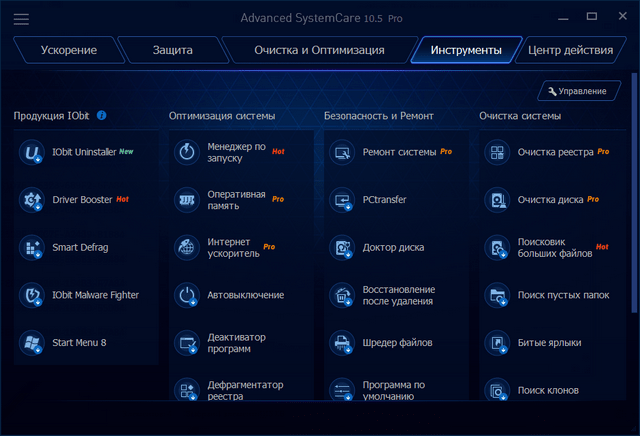640x436 pixels.
Task: Click the IObit Malware Fighter icon
Action: (33, 295)
